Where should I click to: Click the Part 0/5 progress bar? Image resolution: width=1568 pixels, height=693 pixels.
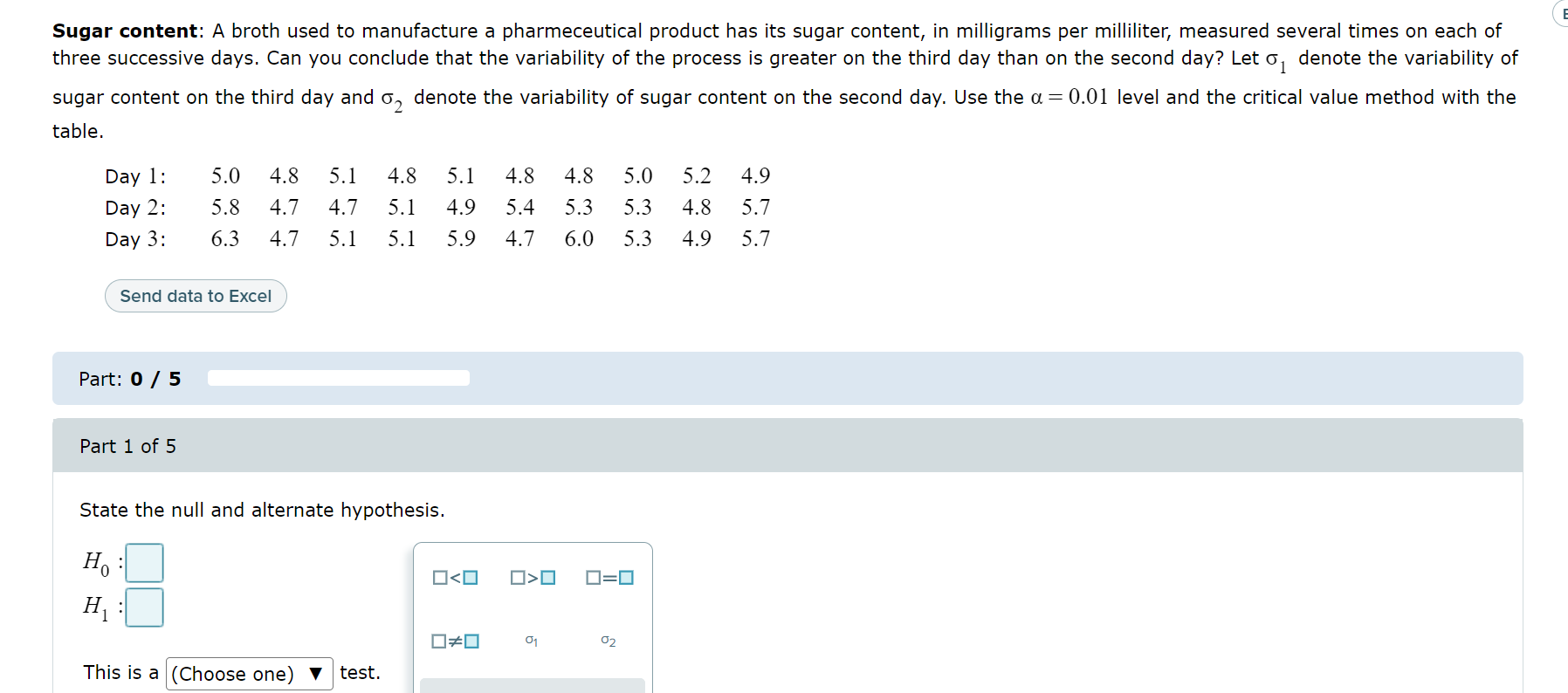338,377
